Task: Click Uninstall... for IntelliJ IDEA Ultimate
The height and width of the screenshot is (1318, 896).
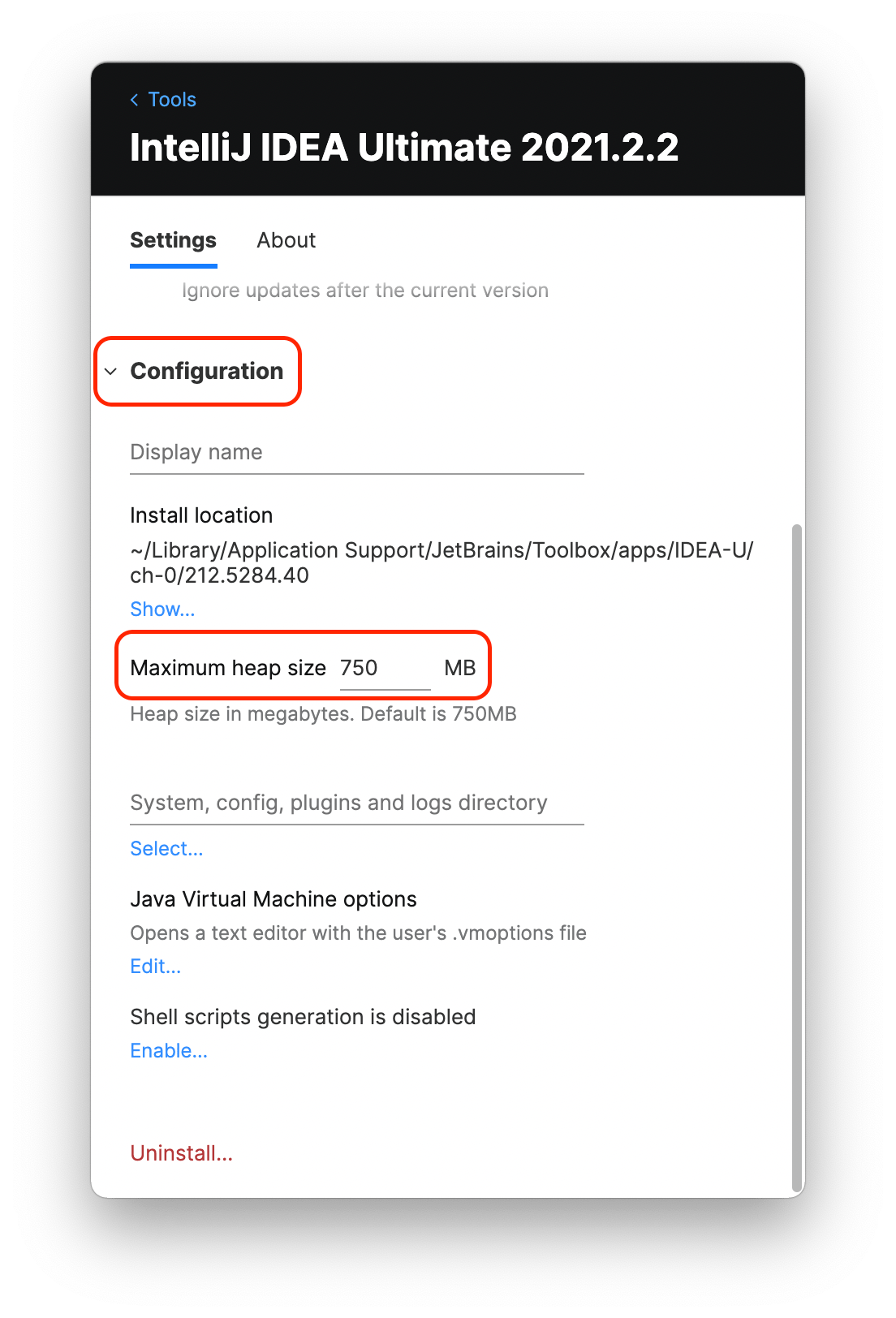Action: coord(181,1153)
